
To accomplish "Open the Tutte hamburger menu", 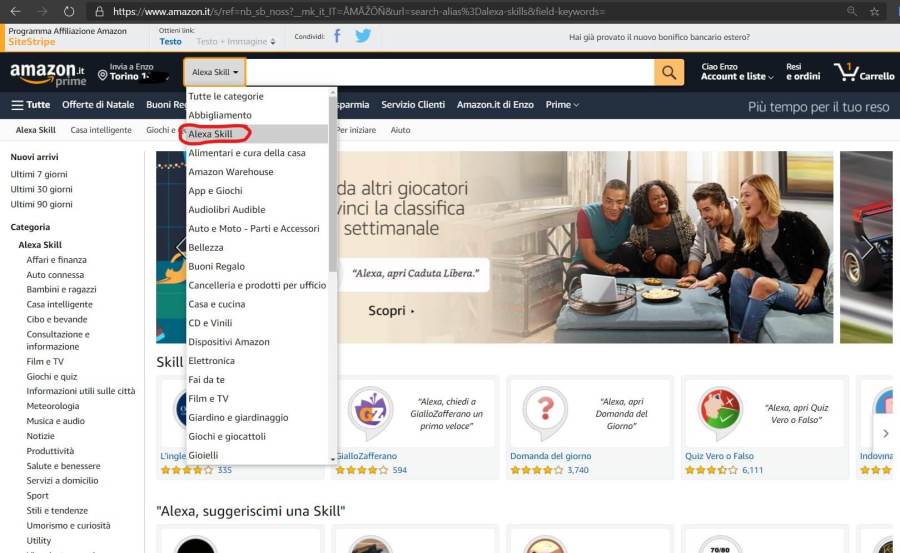I will pyautogui.click(x=31, y=105).
